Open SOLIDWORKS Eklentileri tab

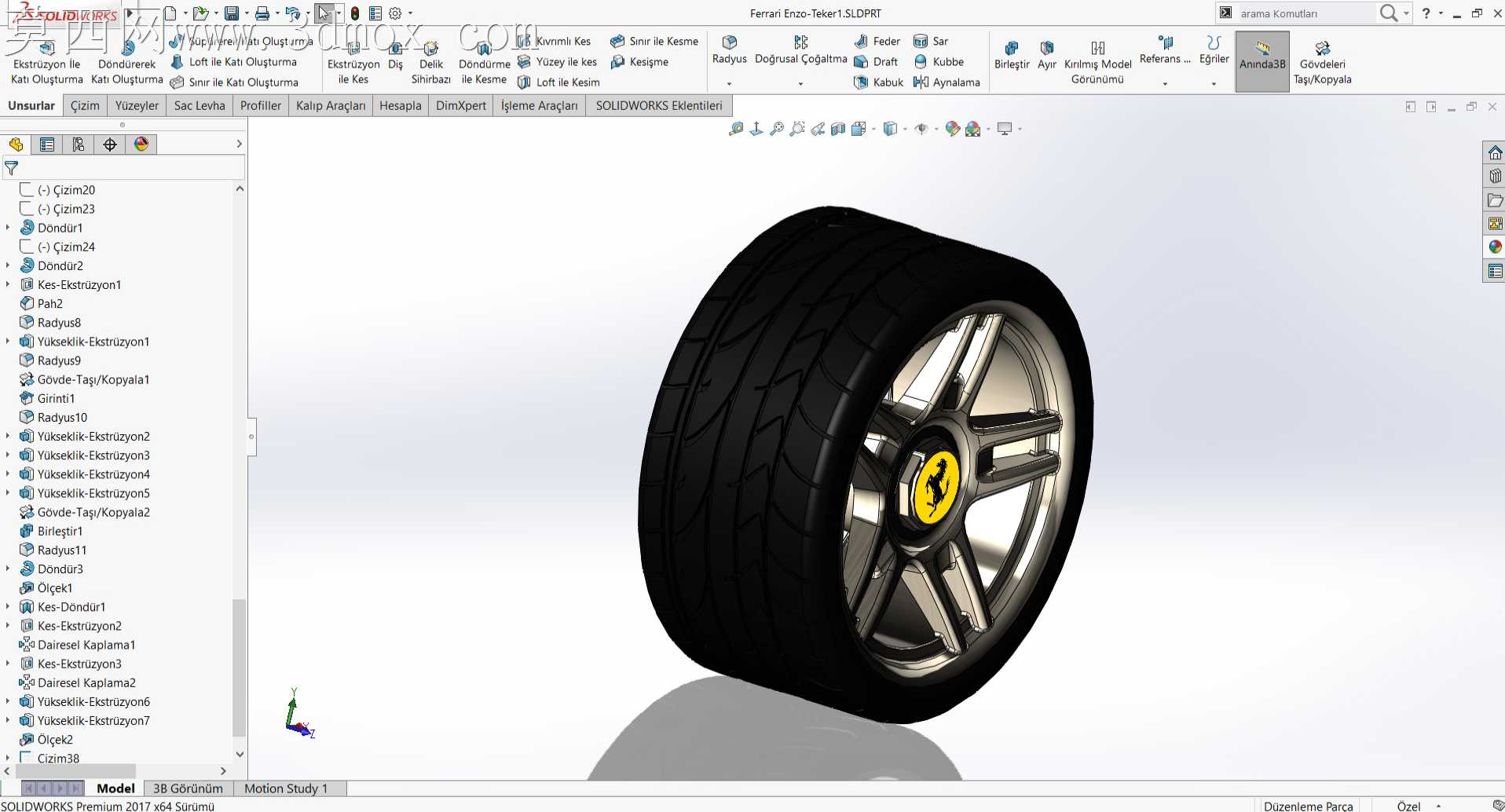click(x=659, y=105)
